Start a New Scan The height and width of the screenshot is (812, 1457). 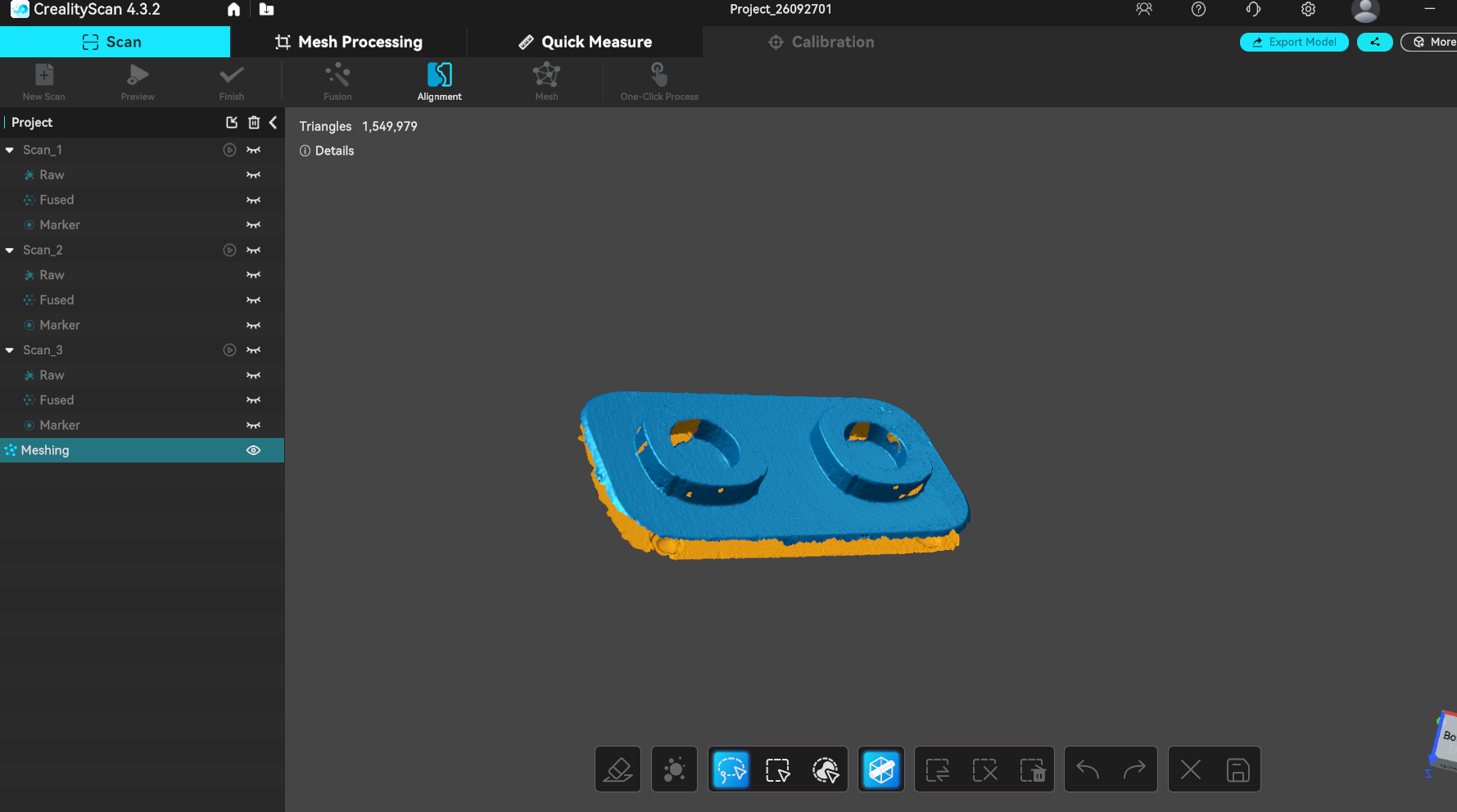coord(44,82)
